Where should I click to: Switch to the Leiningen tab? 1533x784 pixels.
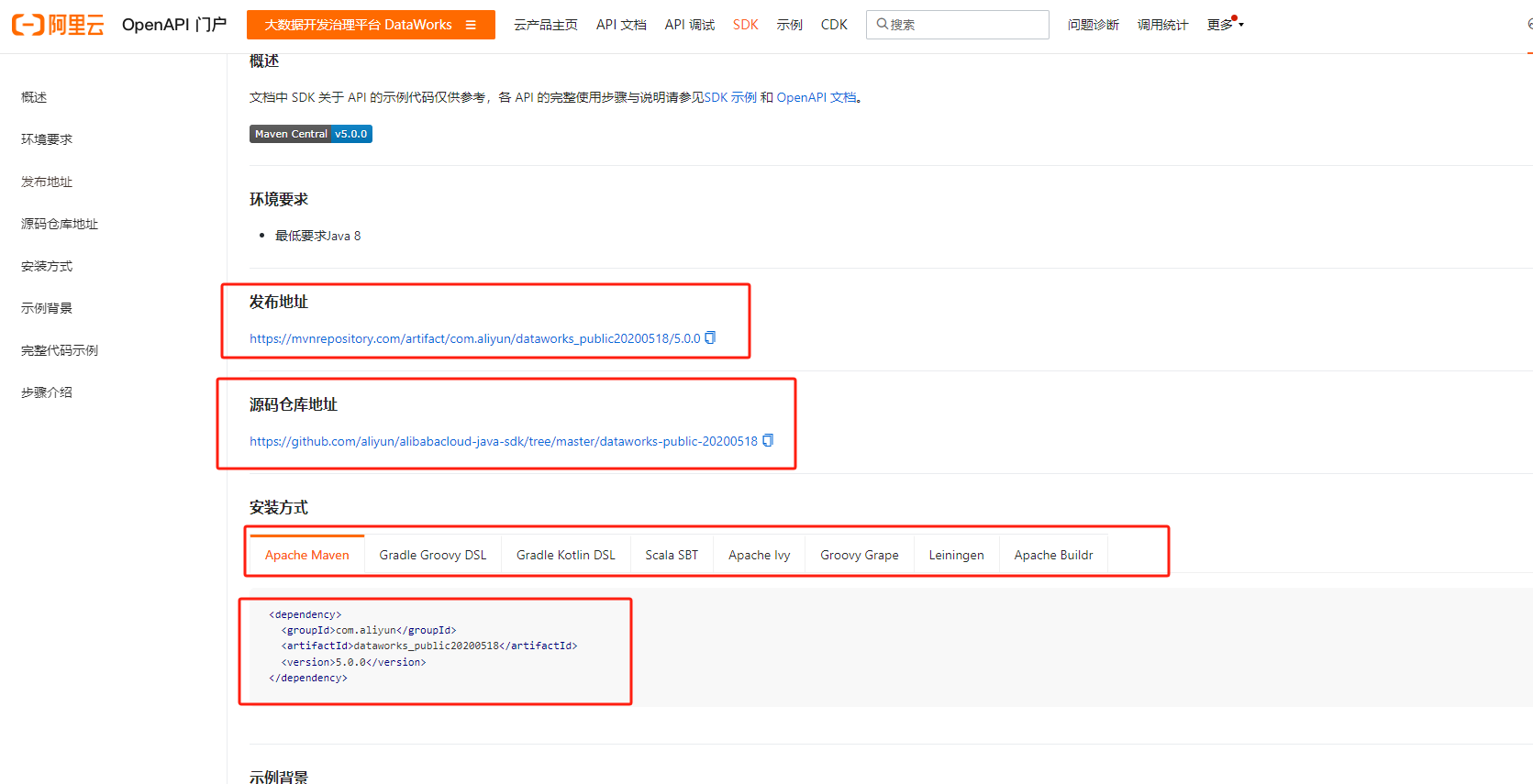click(x=957, y=555)
